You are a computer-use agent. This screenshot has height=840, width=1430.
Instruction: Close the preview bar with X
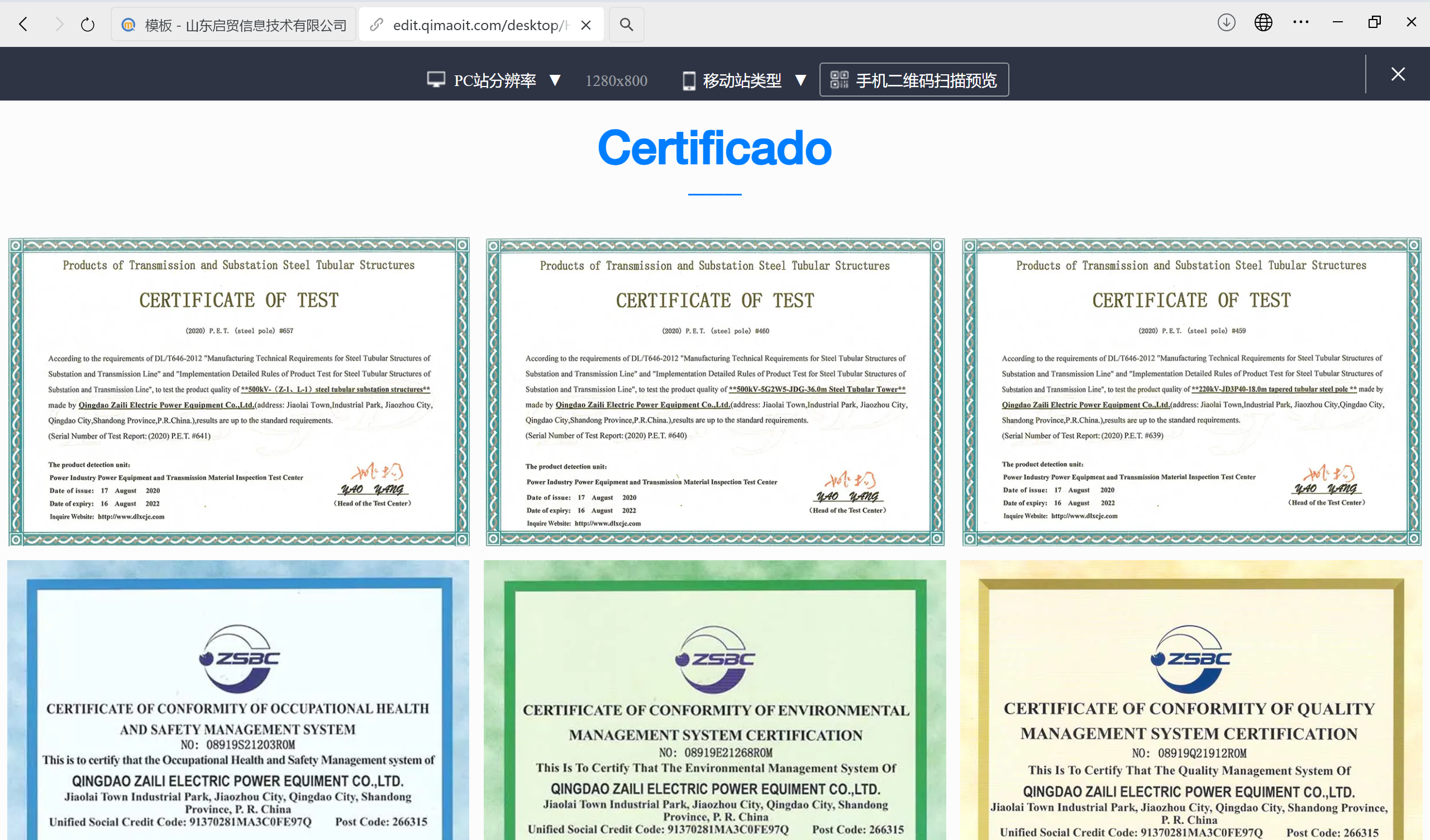pos(1398,74)
